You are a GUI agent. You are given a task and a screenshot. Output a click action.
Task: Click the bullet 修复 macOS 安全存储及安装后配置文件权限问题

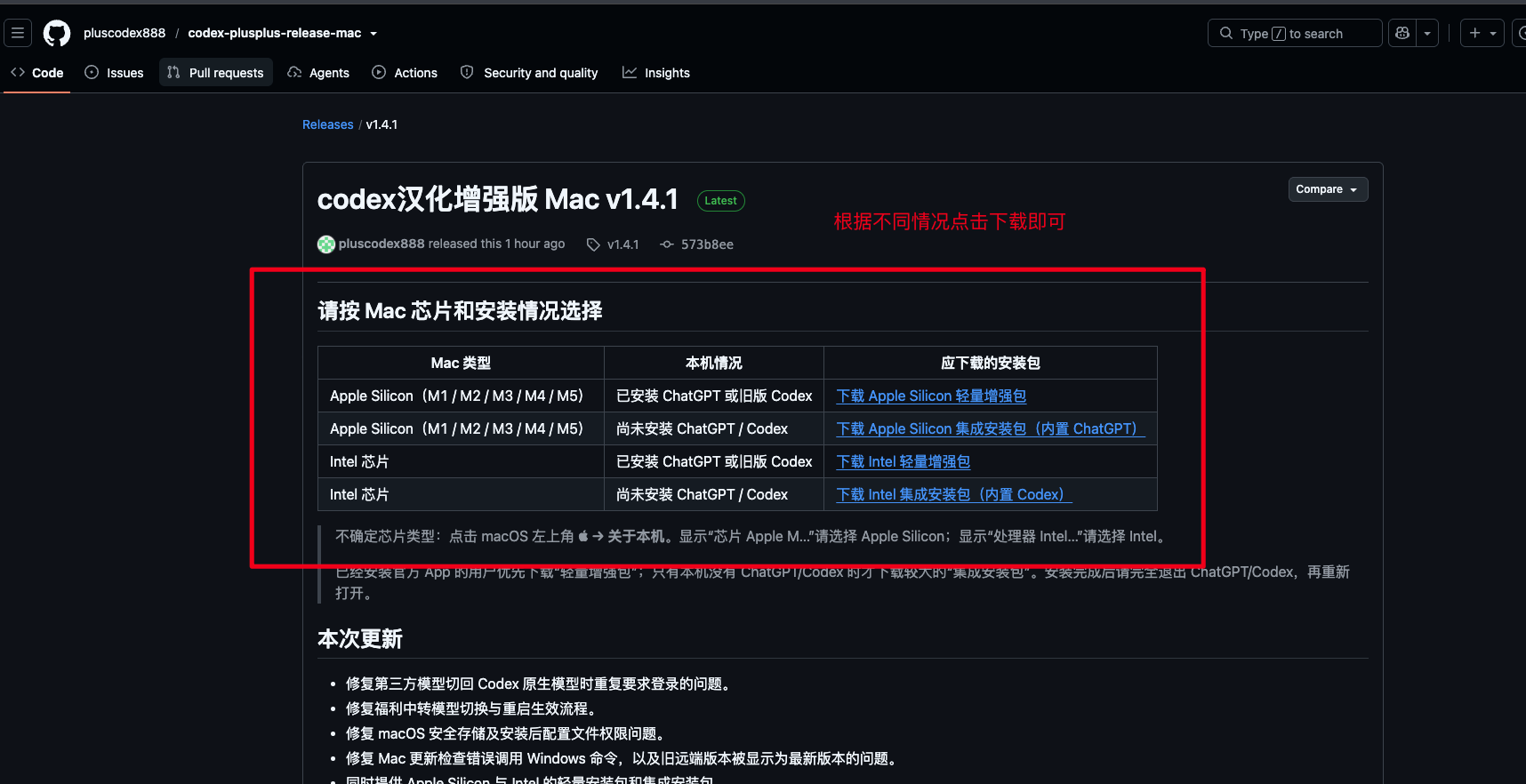(x=505, y=733)
